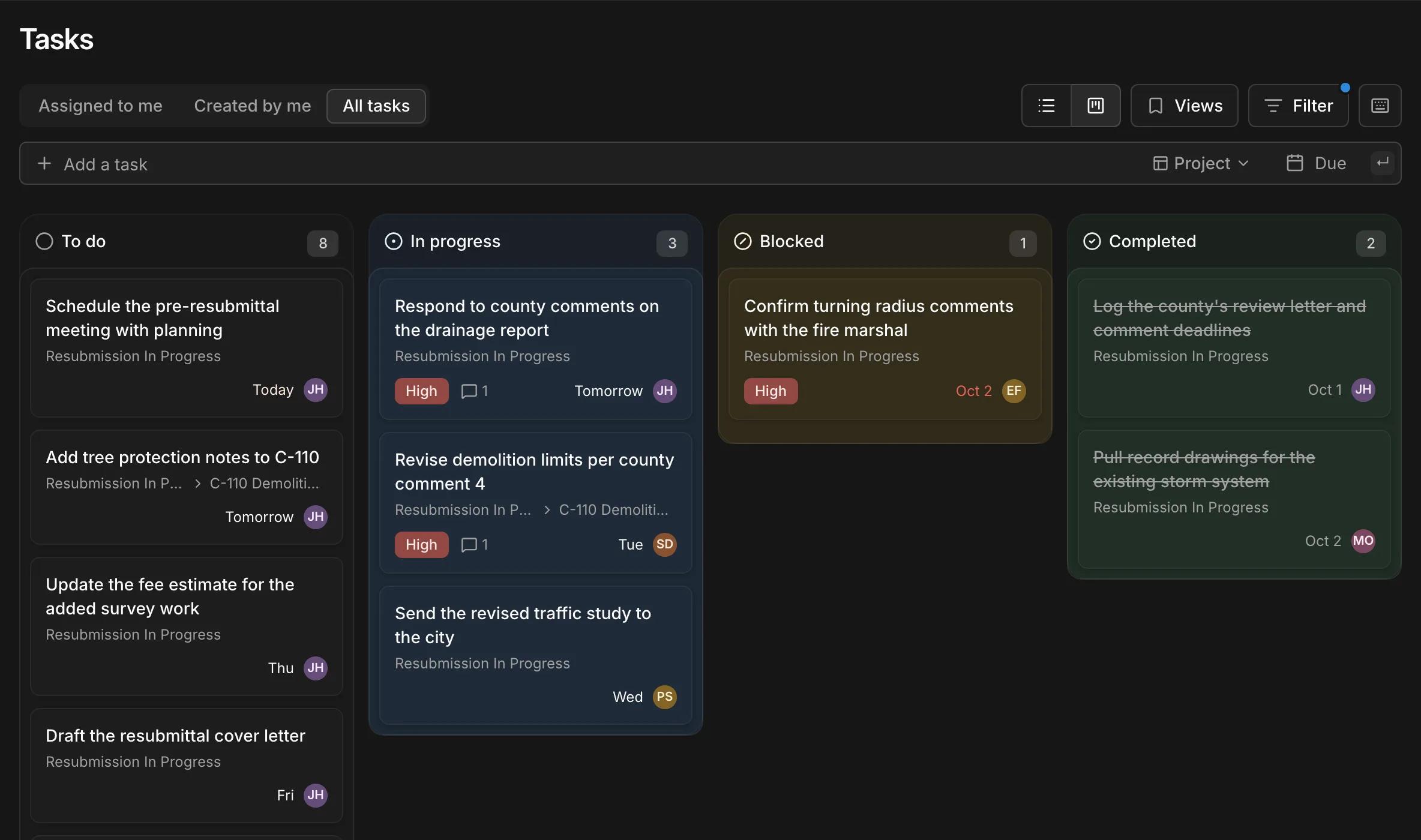Click High priority tag on demolition limits card

click(421, 545)
